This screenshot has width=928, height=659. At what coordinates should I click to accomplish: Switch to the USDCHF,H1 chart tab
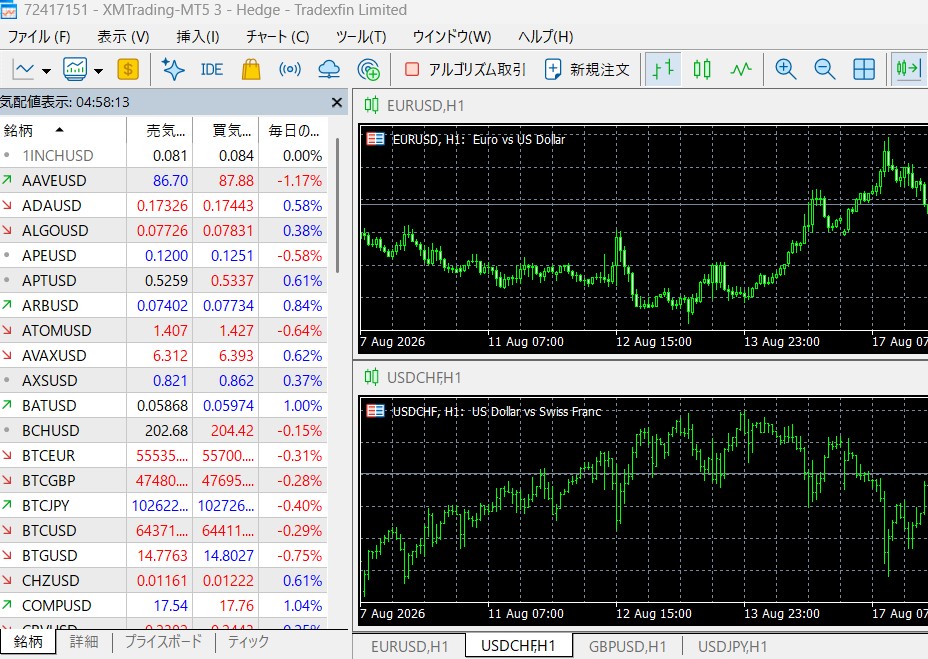click(x=518, y=645)
